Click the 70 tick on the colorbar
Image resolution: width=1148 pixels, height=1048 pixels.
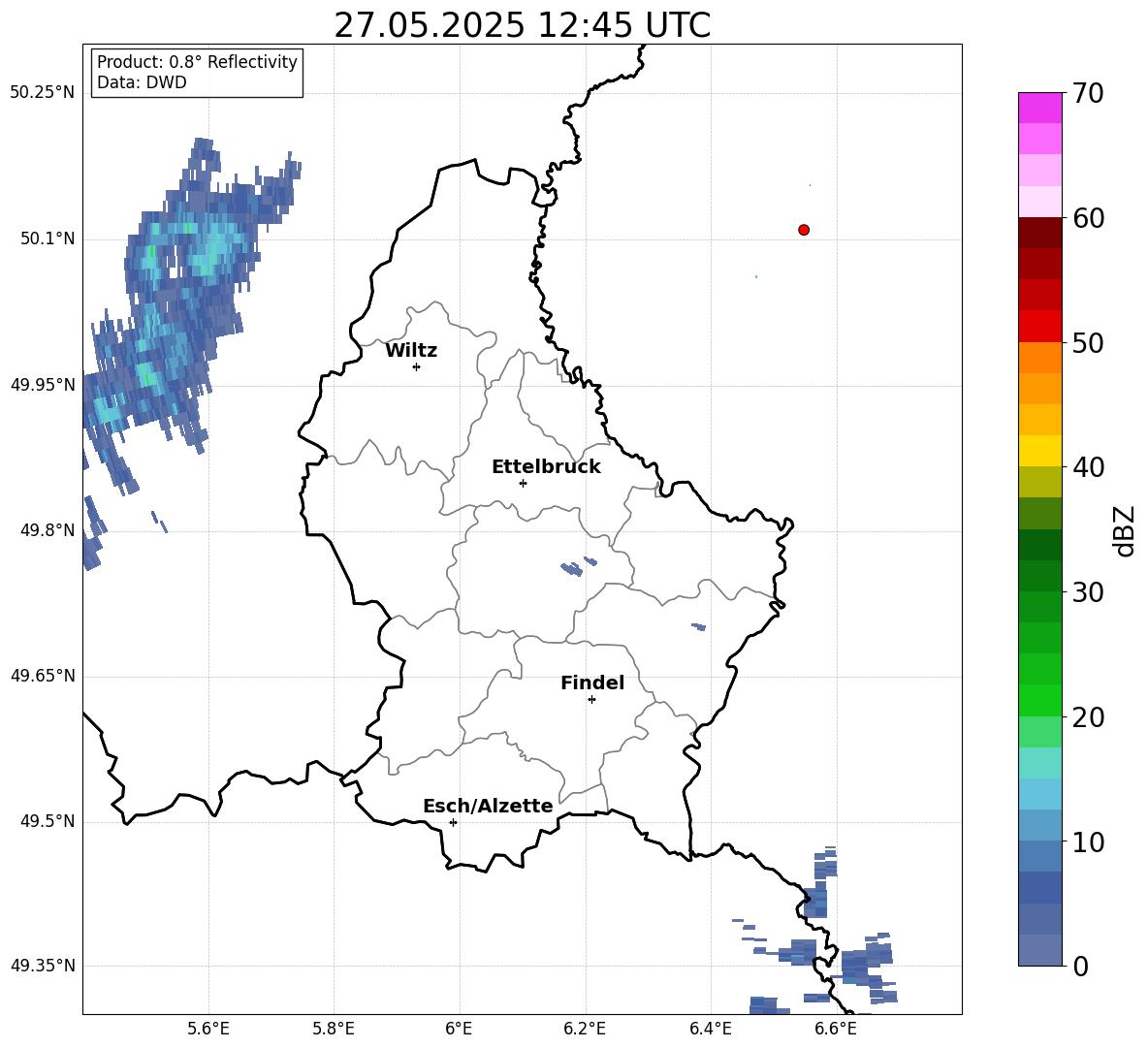(1087, 93)
